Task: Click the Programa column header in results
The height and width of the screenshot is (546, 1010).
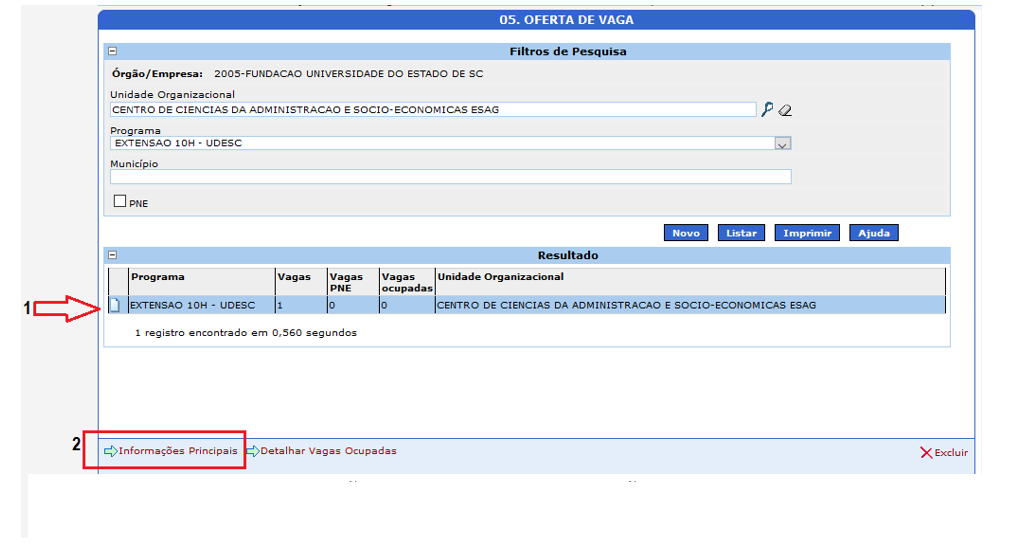Action: (x=158, y=277)
